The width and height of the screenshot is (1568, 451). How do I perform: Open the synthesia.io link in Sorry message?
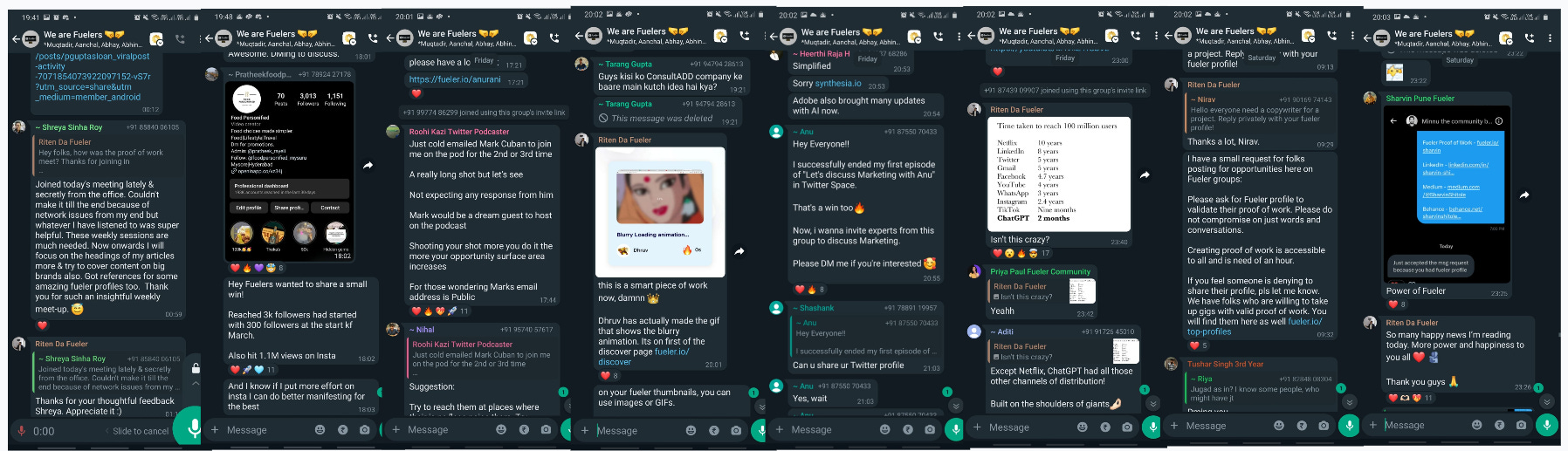pos(838,84)
